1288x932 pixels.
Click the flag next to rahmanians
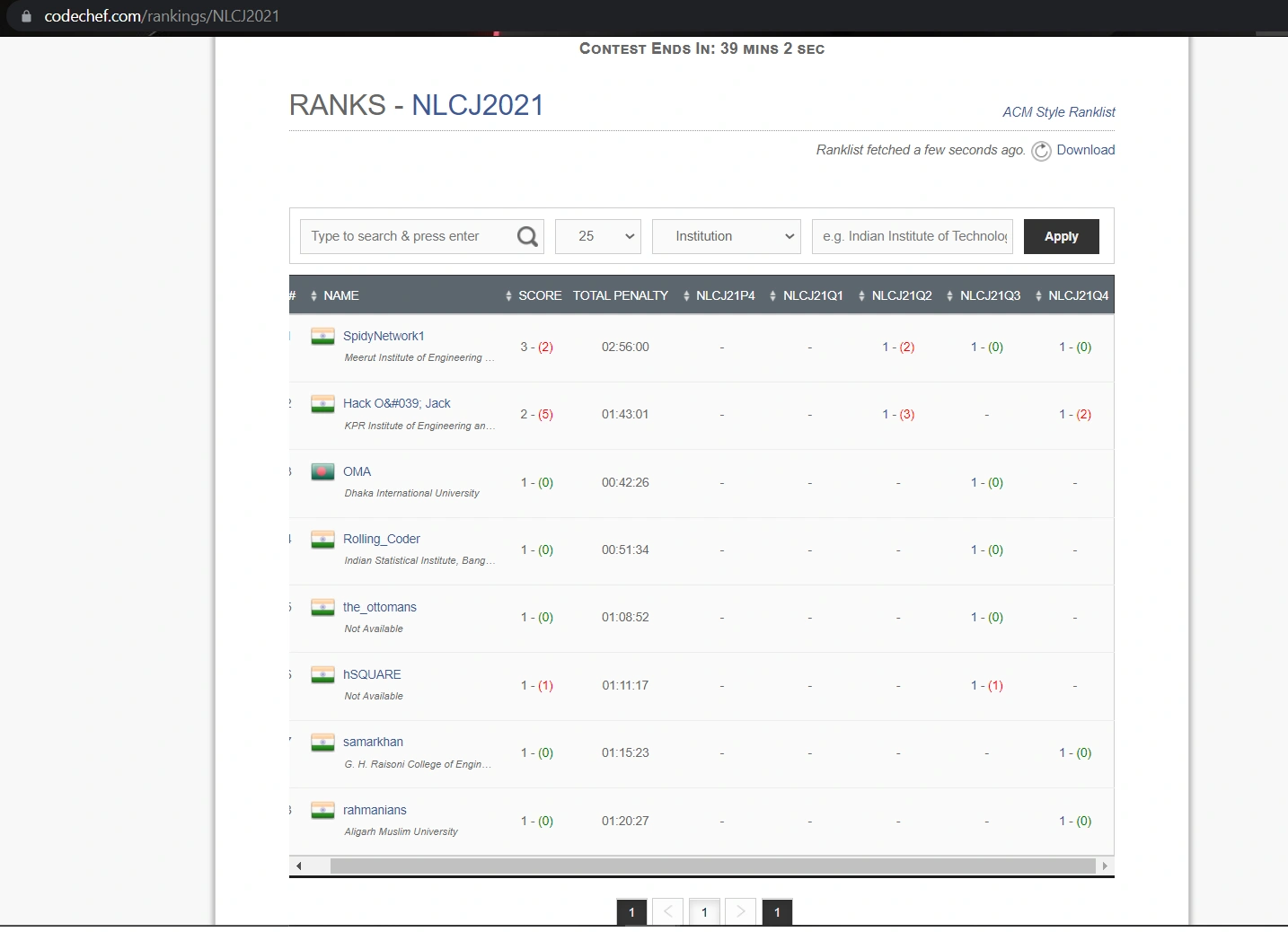click(x=322, y=811)
